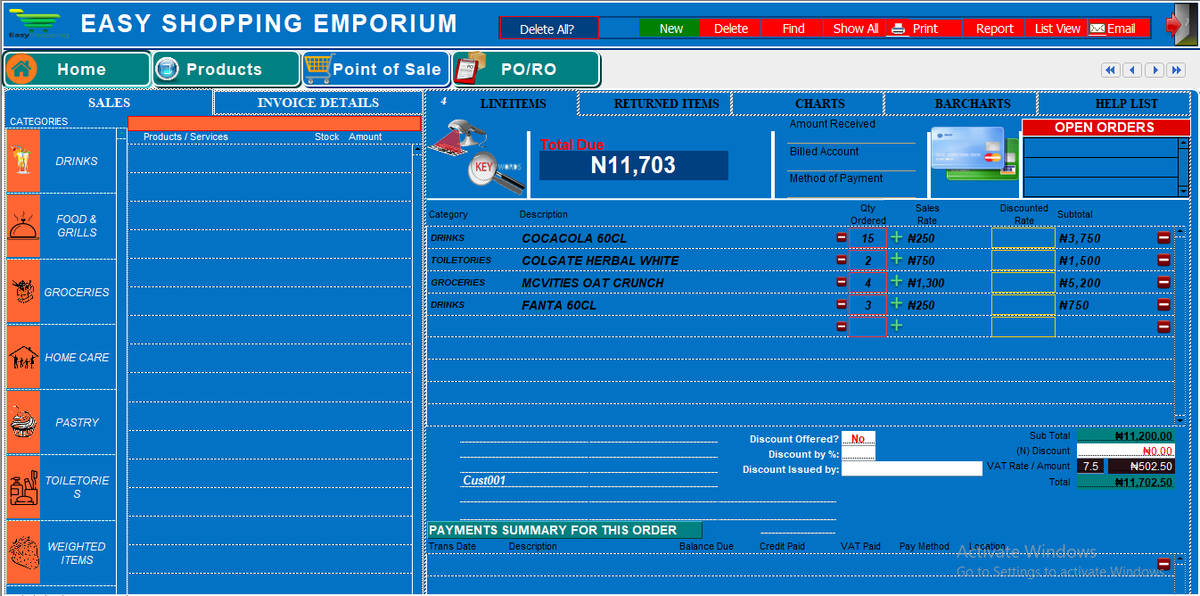The height and width of the screenshot is (596, 1200).
Task: Click the Toiletories category icon
Action: pyautogui.click(x=22, y=488)
